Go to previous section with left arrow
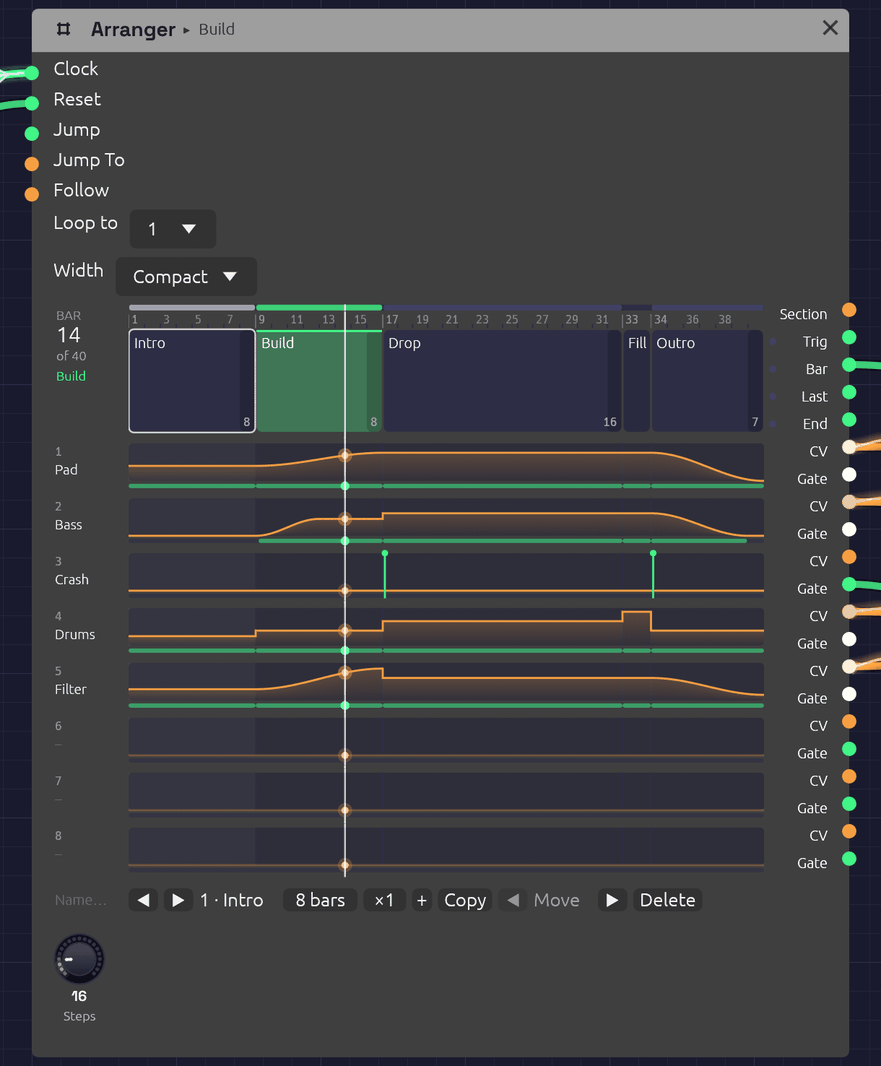This screenshot has height=1066, width=881. (x=143, y=900)
